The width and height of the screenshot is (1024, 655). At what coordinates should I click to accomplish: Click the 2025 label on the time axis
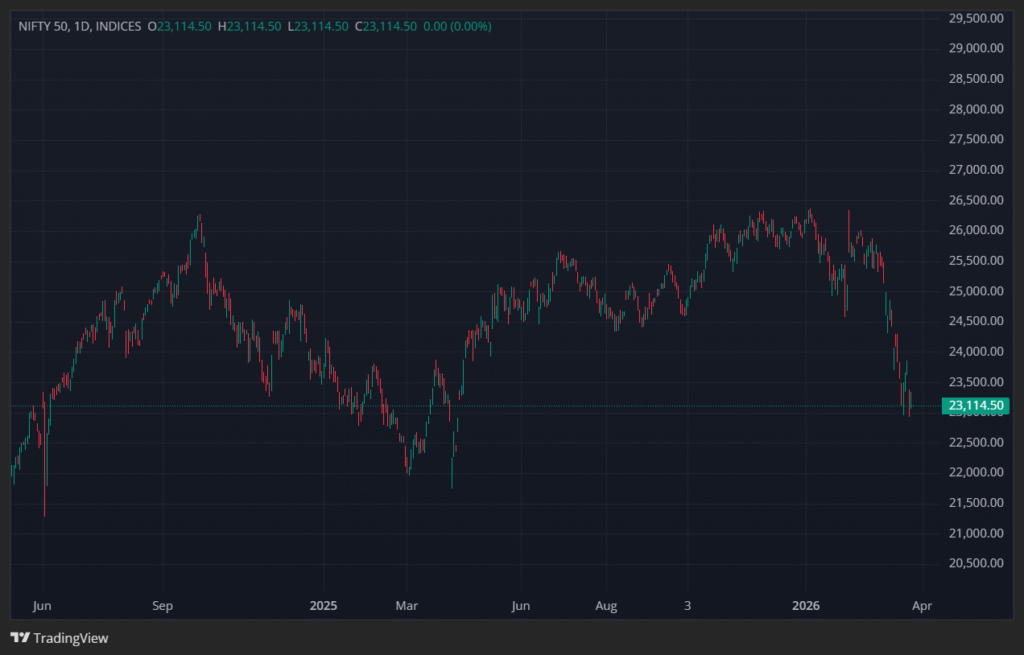323,606
